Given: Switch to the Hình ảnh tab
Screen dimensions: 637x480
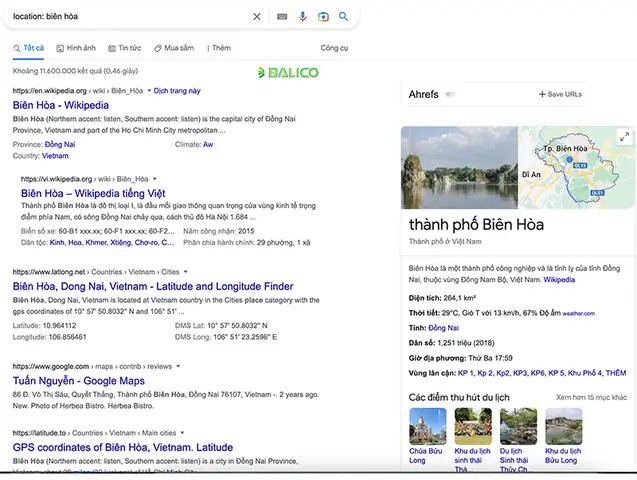Looking at the screenshot, I should point(76,48).
